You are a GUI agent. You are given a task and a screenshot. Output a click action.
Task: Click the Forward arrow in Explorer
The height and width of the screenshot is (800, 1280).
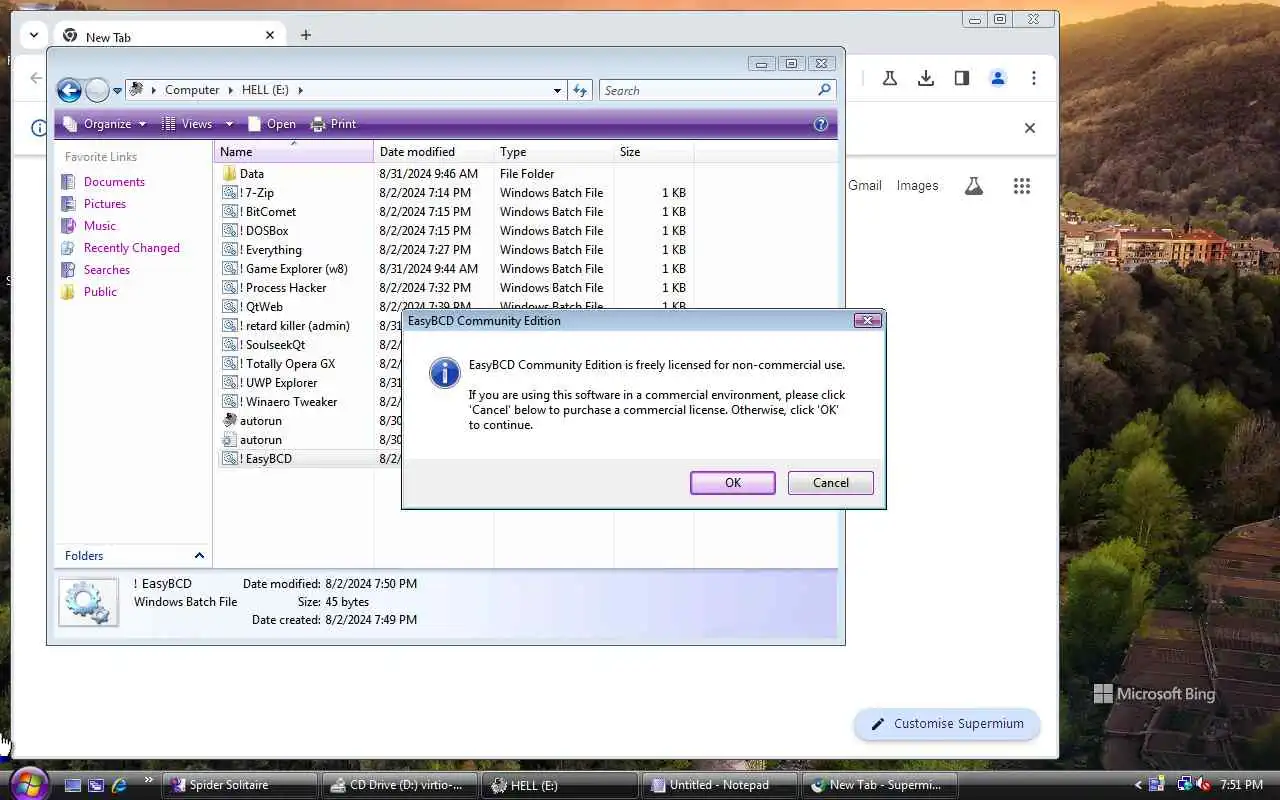97,91
